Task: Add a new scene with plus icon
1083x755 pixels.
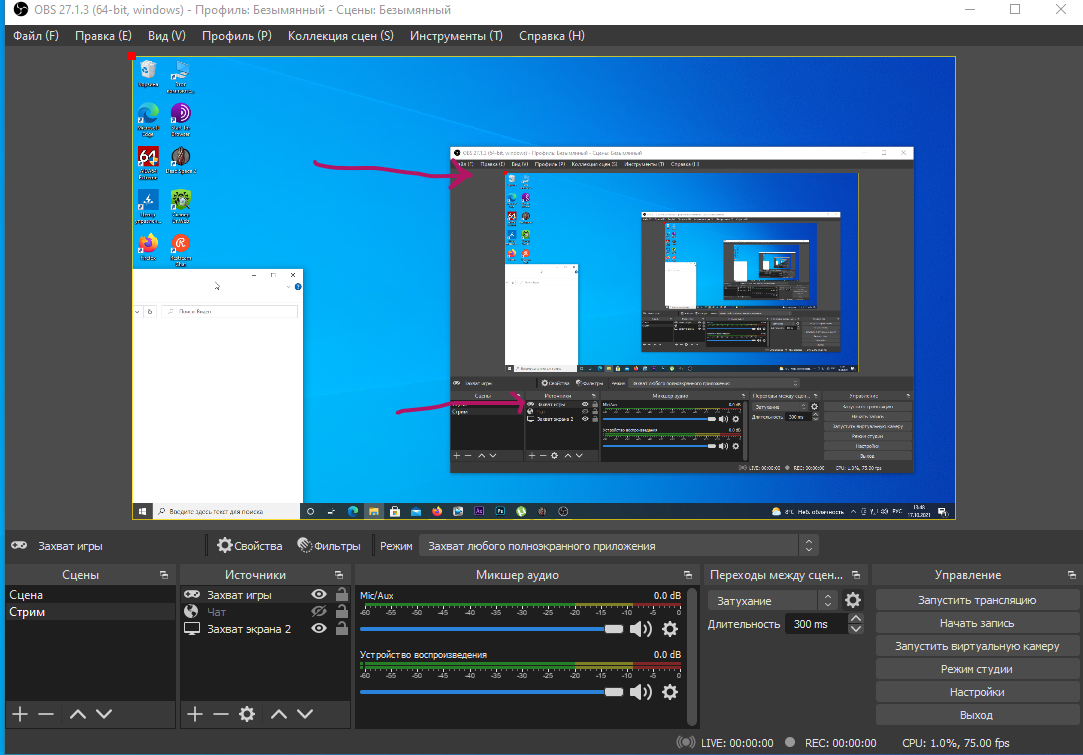Action: pyautogui.click(x=20, y=714)
